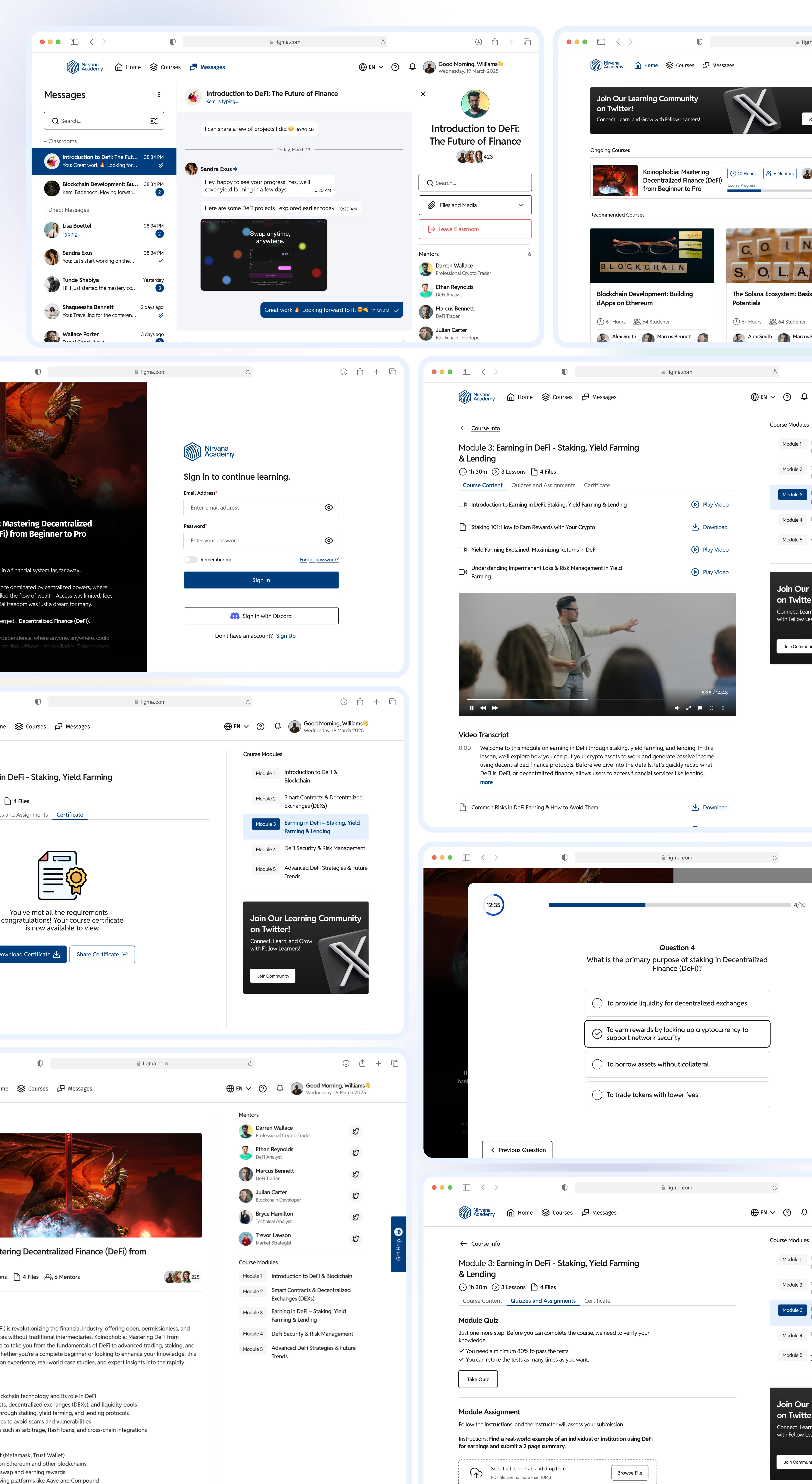Close the classroom info panel
Screen dimensions: 812x1484
[x=423, y=94]
